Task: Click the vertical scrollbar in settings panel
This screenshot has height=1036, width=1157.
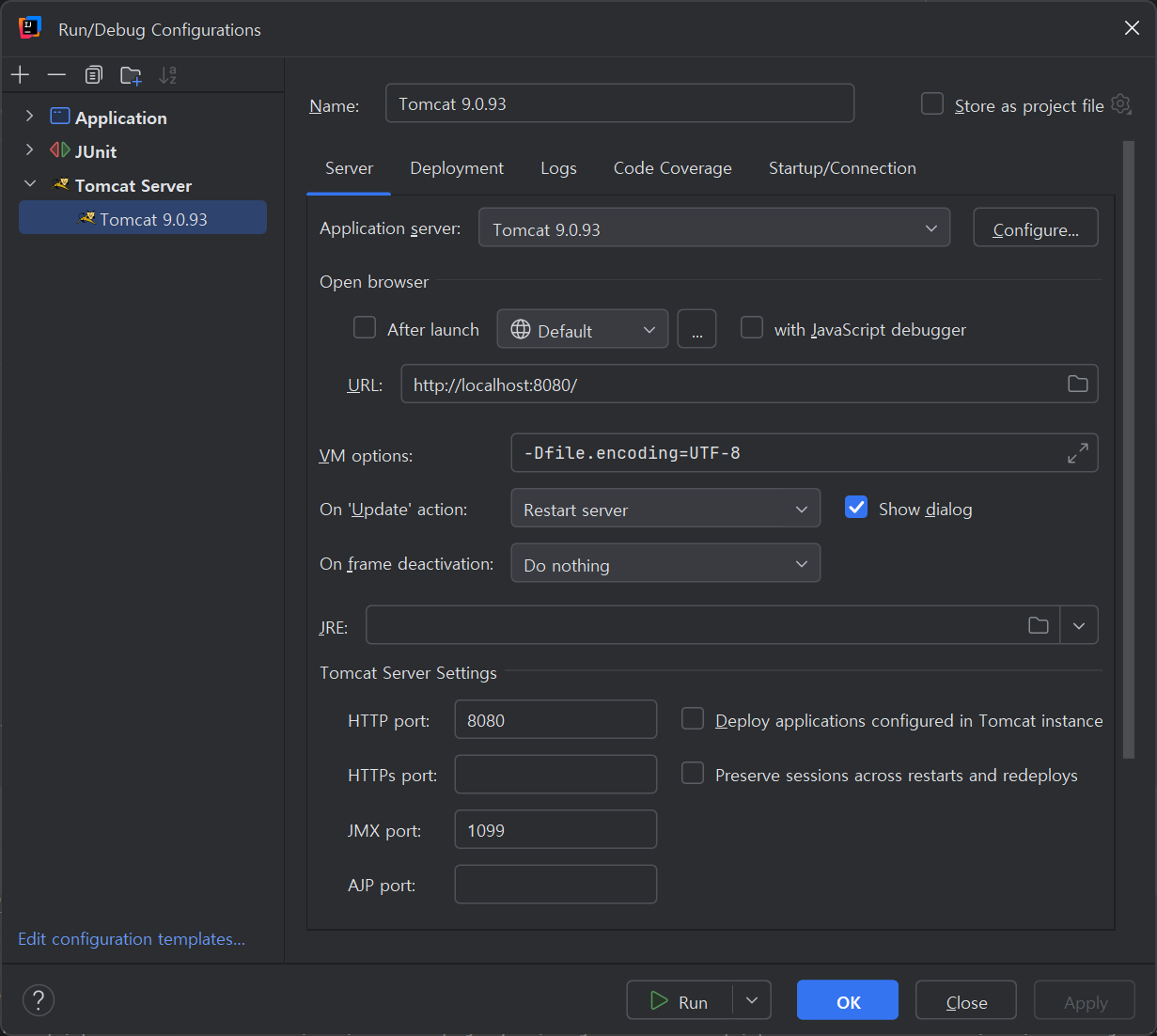Action: point(1129,449)
